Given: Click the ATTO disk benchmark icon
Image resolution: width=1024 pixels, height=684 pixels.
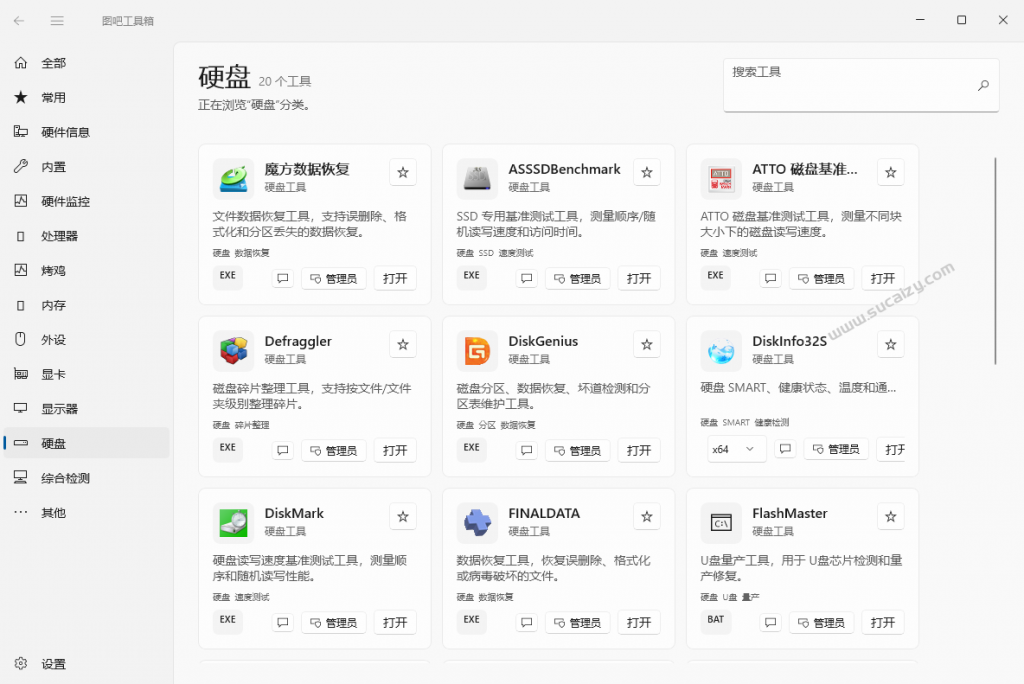Looking at the screenshot, I should pos(721,178).
